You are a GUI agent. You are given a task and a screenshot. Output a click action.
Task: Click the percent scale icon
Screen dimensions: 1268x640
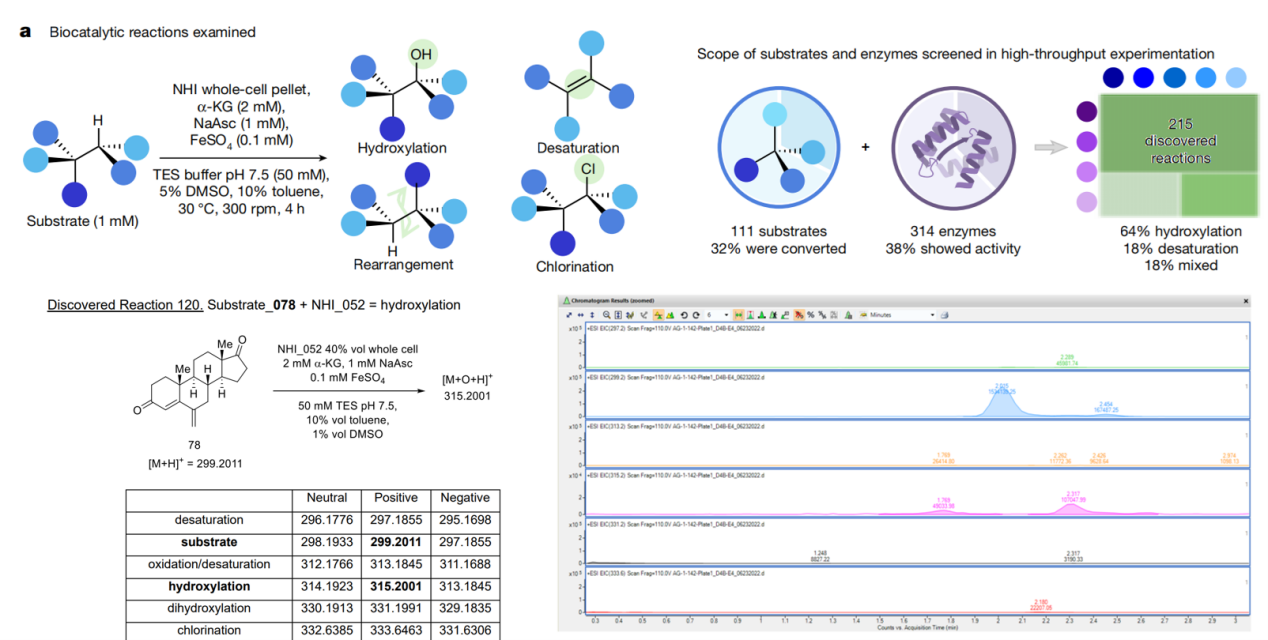810,315
